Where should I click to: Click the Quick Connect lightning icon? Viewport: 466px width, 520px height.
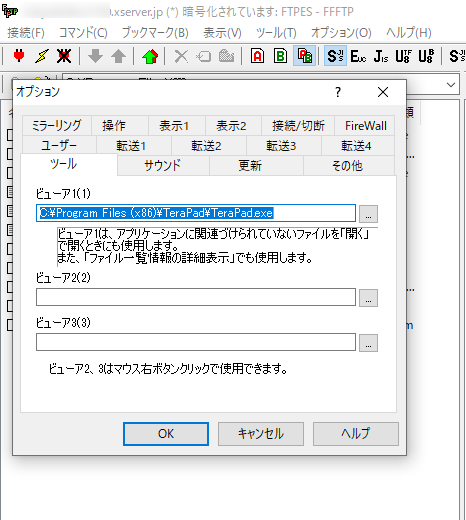(x=42, y=56)
